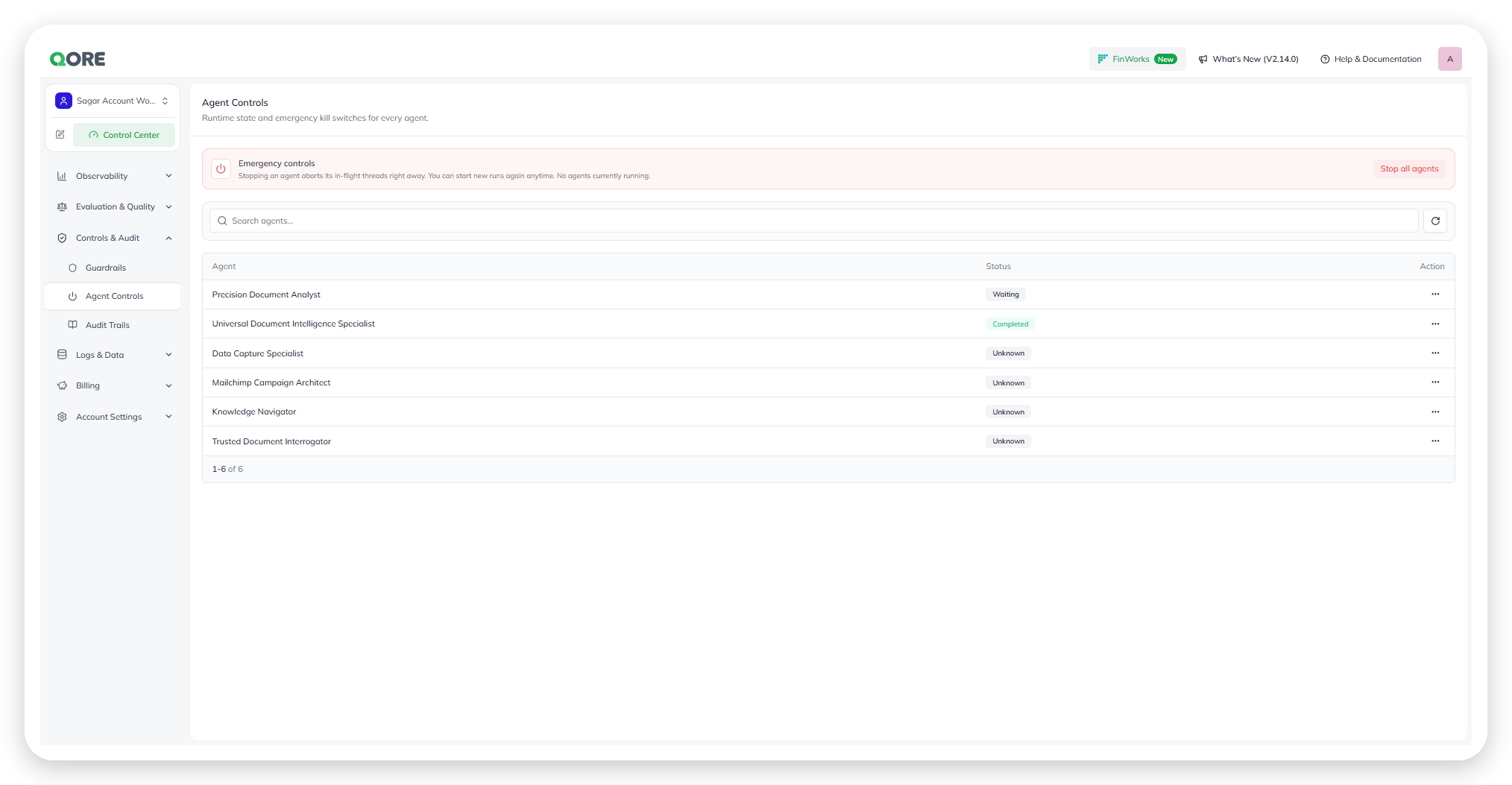
Task: Click the Completed status badge
Action: pos(1010,324)
